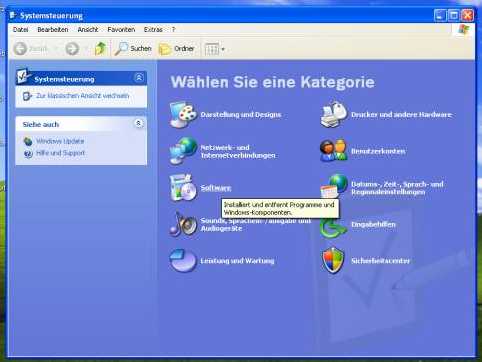482x362 pixels.
Task: Click Netzwerk- und Internetverbindungen link text
Action: pos(238,151)
